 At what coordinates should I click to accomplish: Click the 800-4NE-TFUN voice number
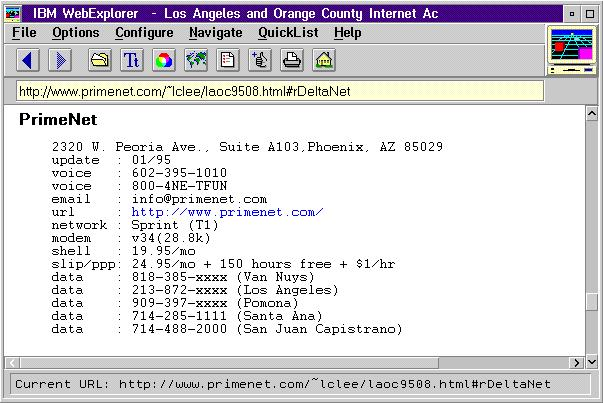[x=179, y=186]
